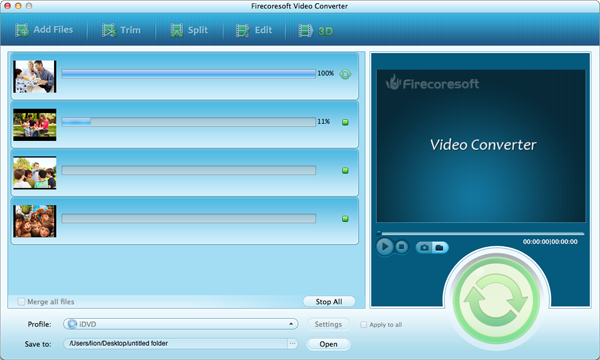Select the first video thumbnail of family at table
The image size is (600, 360).
(x=35, y=77)
